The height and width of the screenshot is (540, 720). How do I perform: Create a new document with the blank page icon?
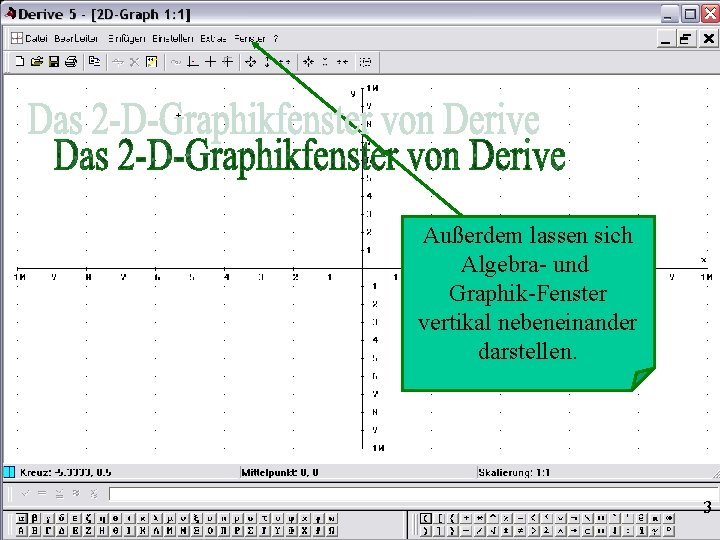19,62
